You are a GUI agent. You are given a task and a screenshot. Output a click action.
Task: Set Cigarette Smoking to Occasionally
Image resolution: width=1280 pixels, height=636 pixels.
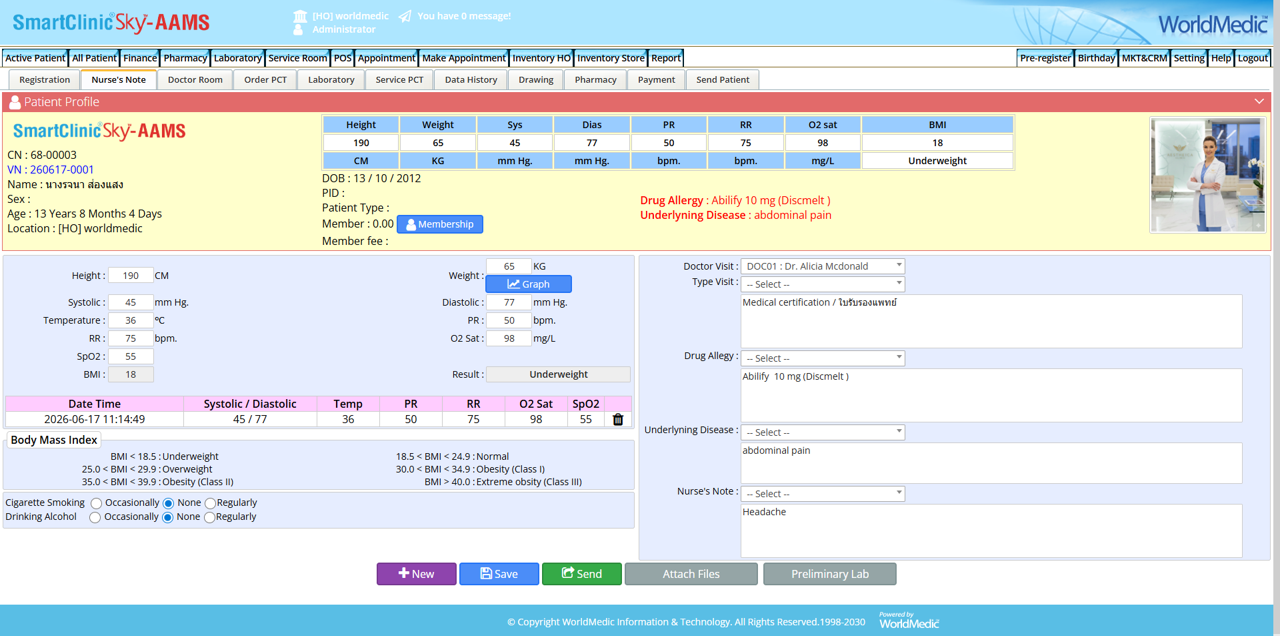97,503
